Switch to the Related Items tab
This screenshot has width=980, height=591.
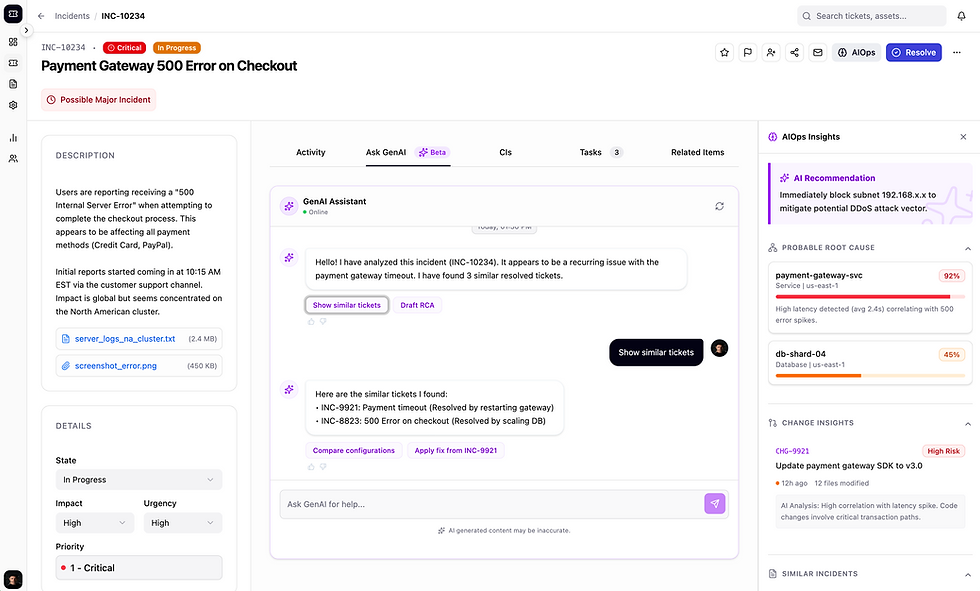[x=698, y=152]
